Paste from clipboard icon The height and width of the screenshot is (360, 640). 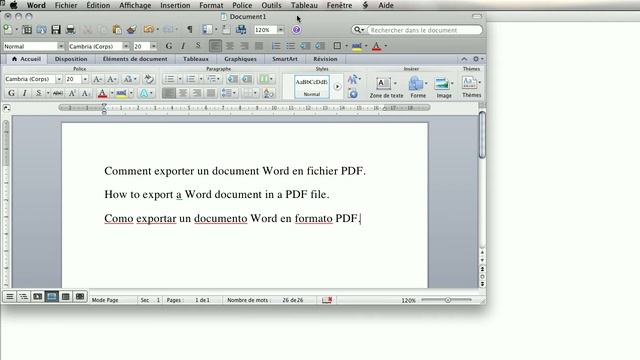coord(117,29)
